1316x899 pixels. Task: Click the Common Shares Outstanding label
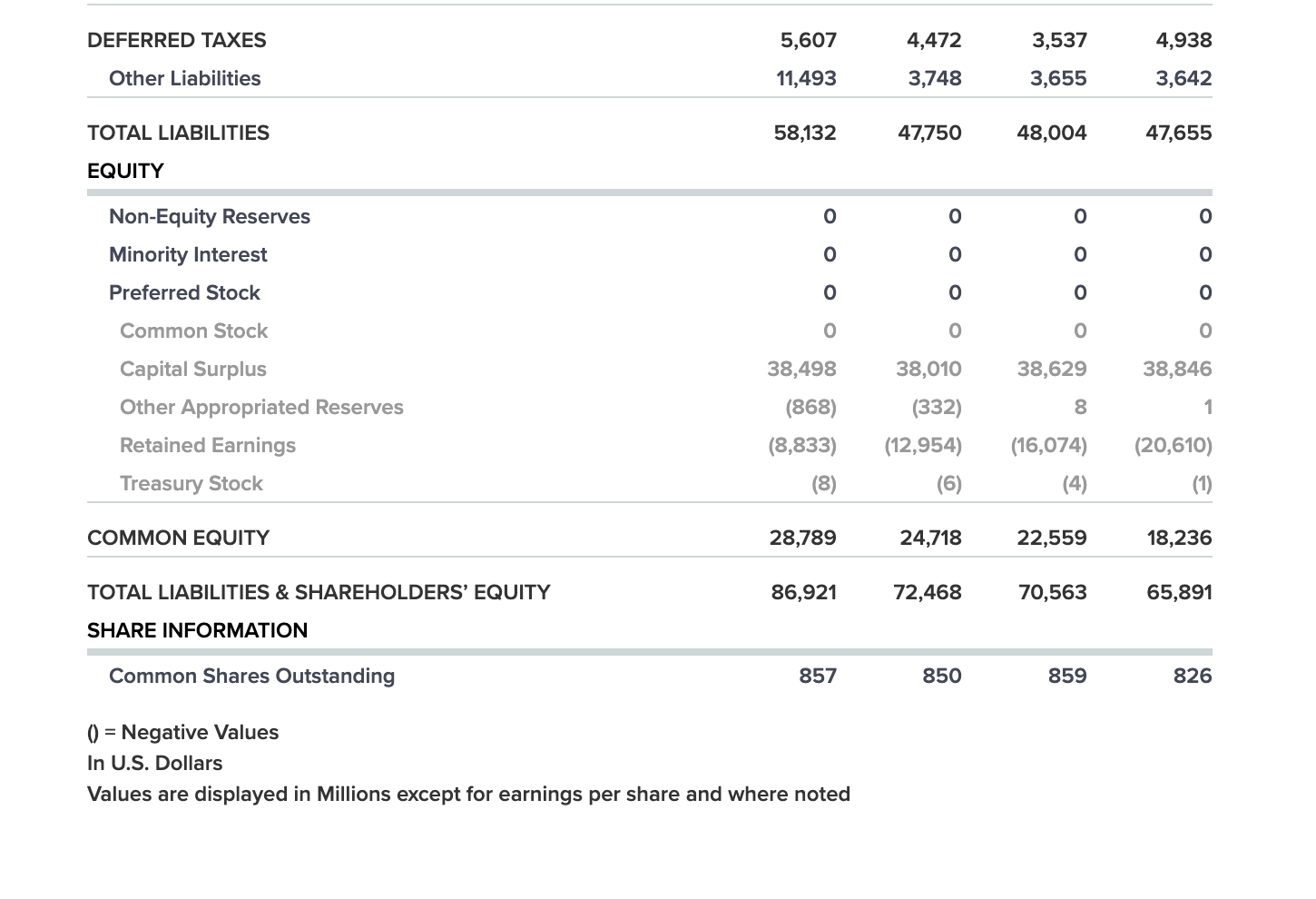[252, 676]
